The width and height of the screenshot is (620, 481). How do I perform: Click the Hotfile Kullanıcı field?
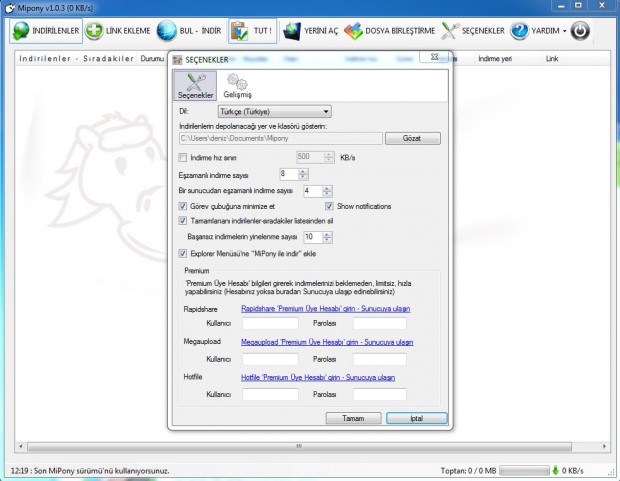[x=270, y=394]
